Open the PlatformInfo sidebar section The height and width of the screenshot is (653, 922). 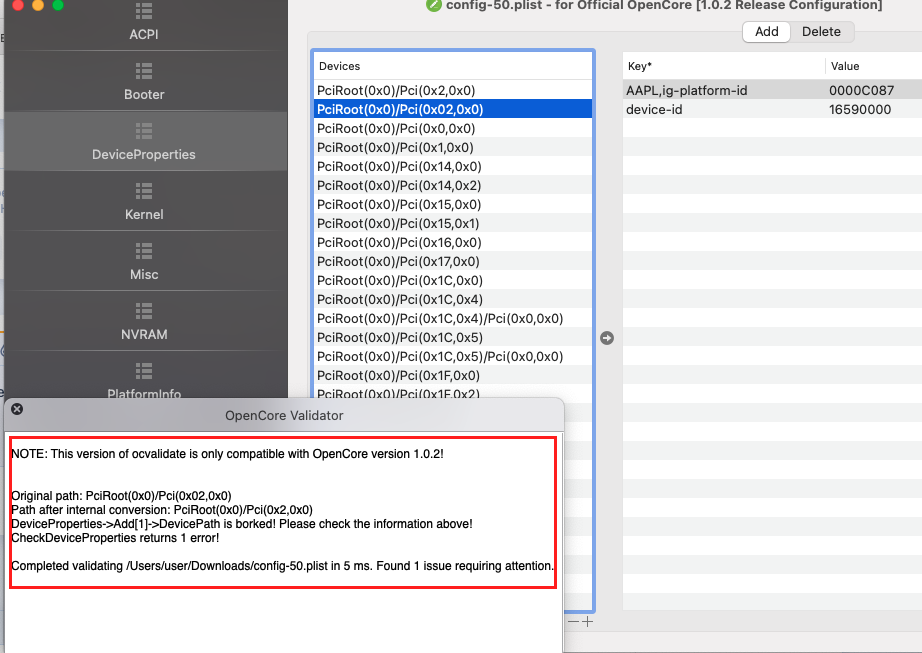tap(144, 385)
